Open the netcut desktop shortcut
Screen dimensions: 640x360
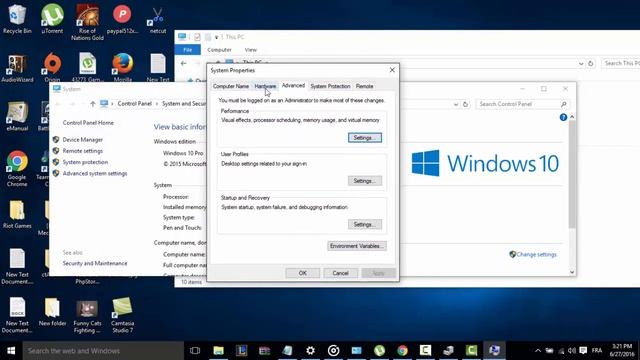click(158, 19)
